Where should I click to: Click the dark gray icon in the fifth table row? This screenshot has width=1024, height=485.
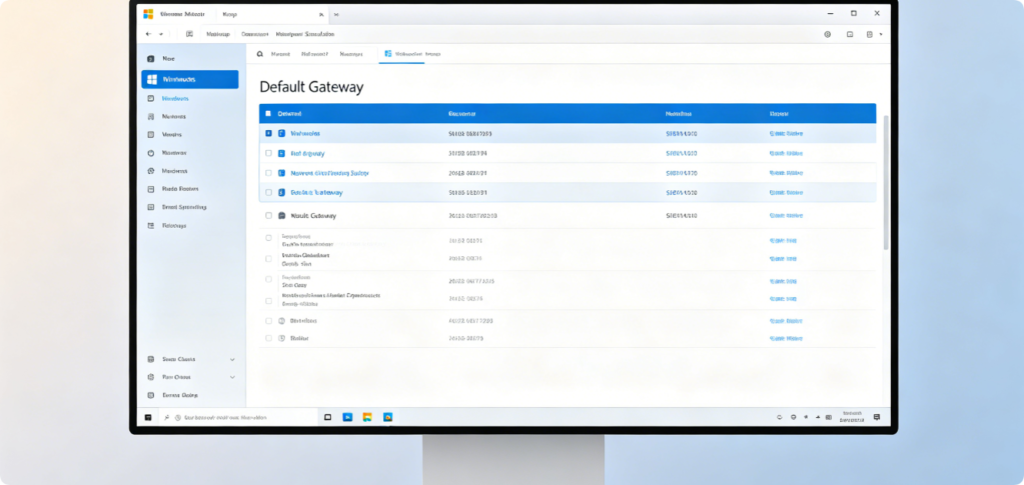(281, 215)
